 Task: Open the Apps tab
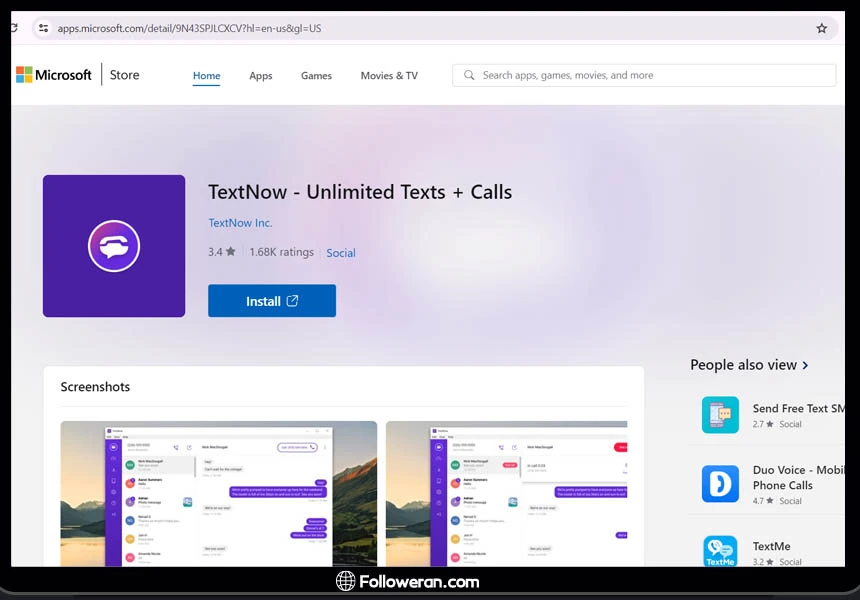260,76
